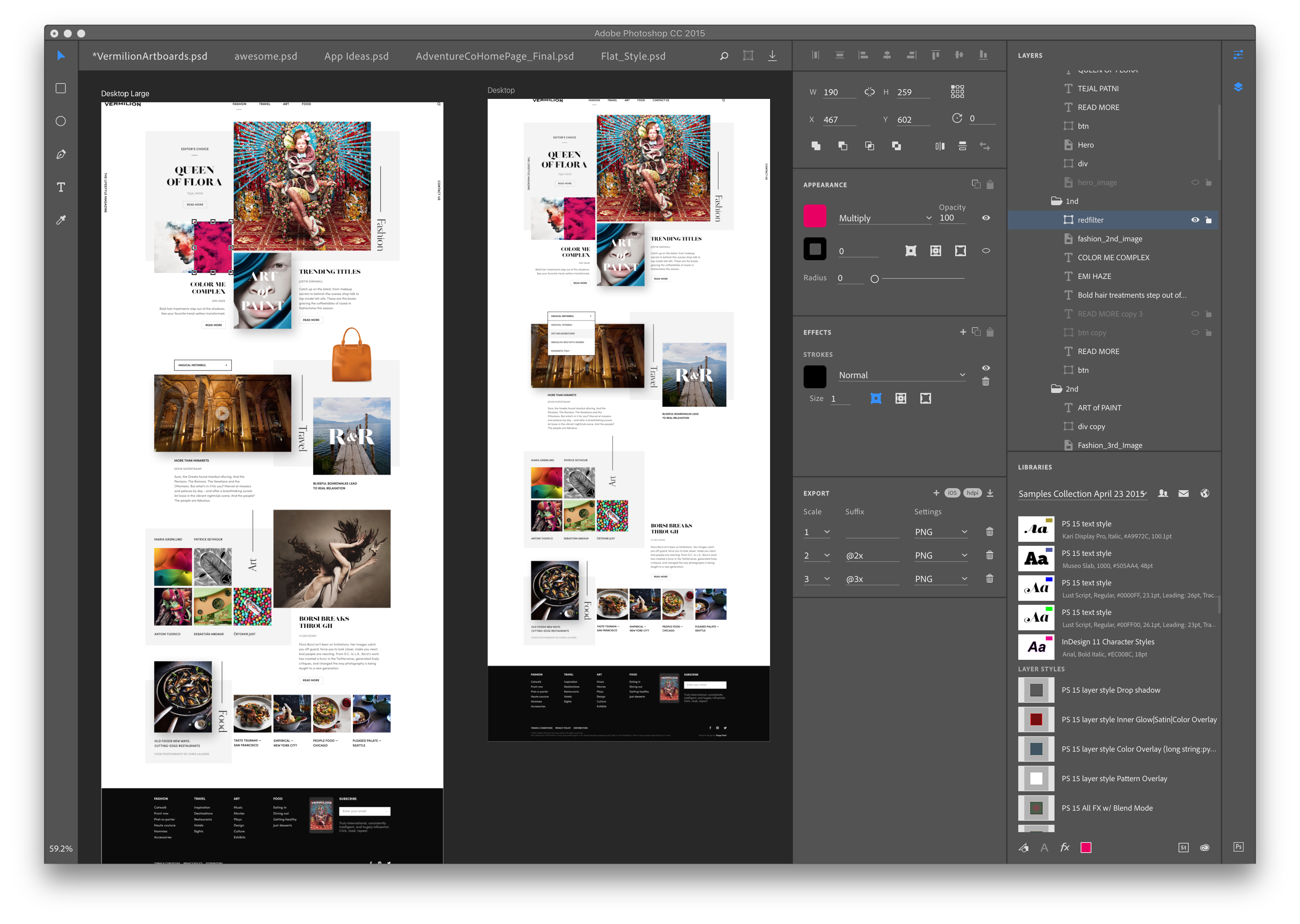Click the Desktop Large artboard canvas
Screen dimensions: 1300x924
click(x=270, y=480)
